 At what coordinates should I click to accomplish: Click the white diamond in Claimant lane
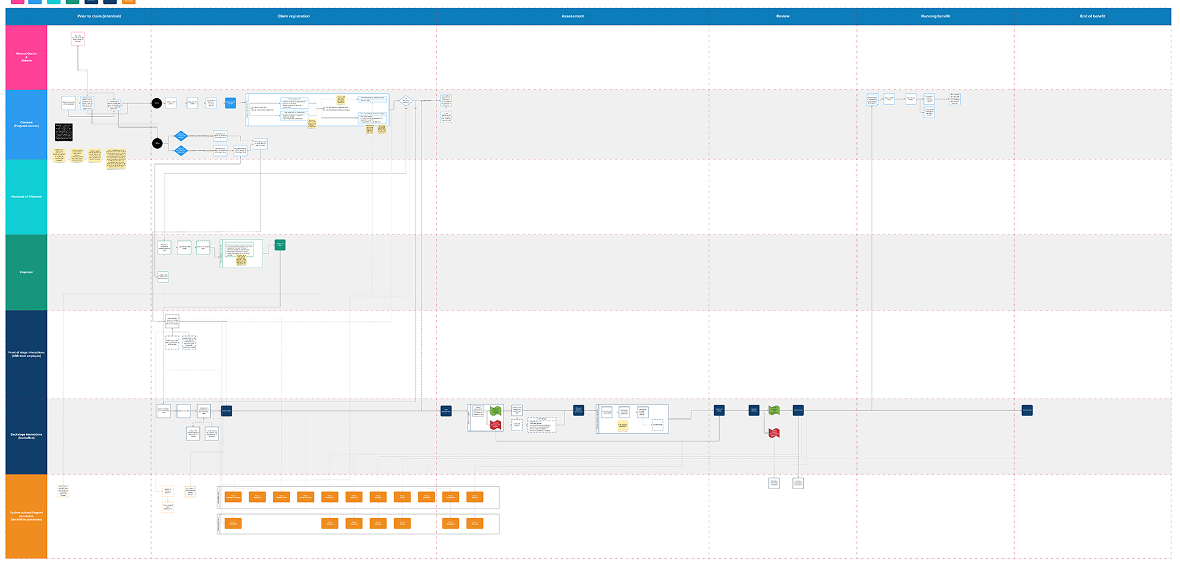(406, 101)
